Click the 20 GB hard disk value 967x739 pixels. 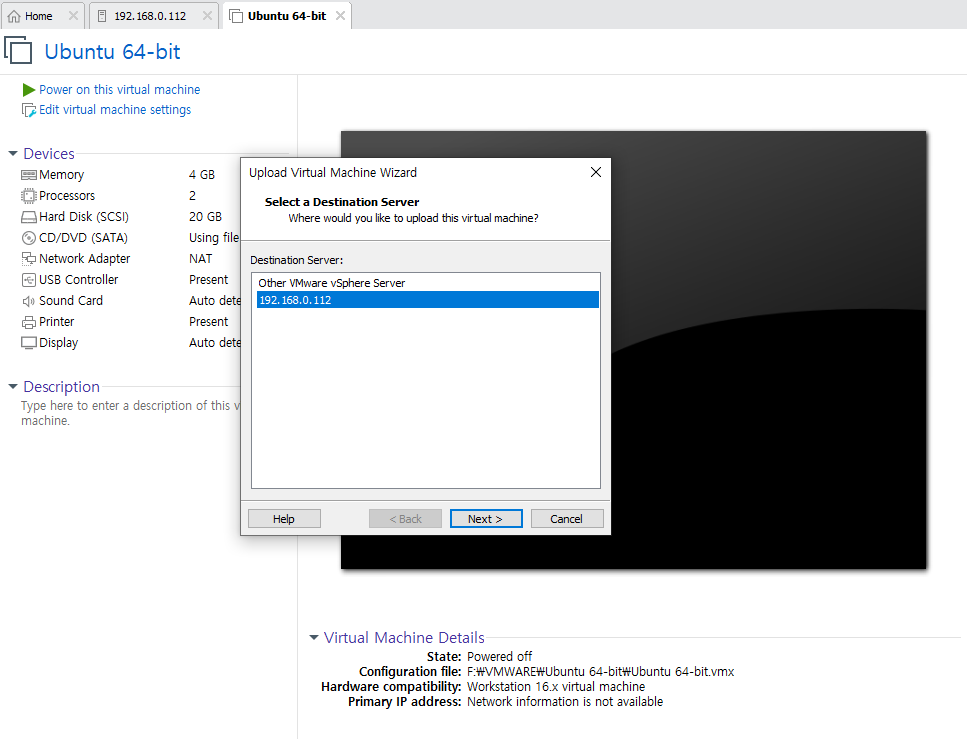205,217
